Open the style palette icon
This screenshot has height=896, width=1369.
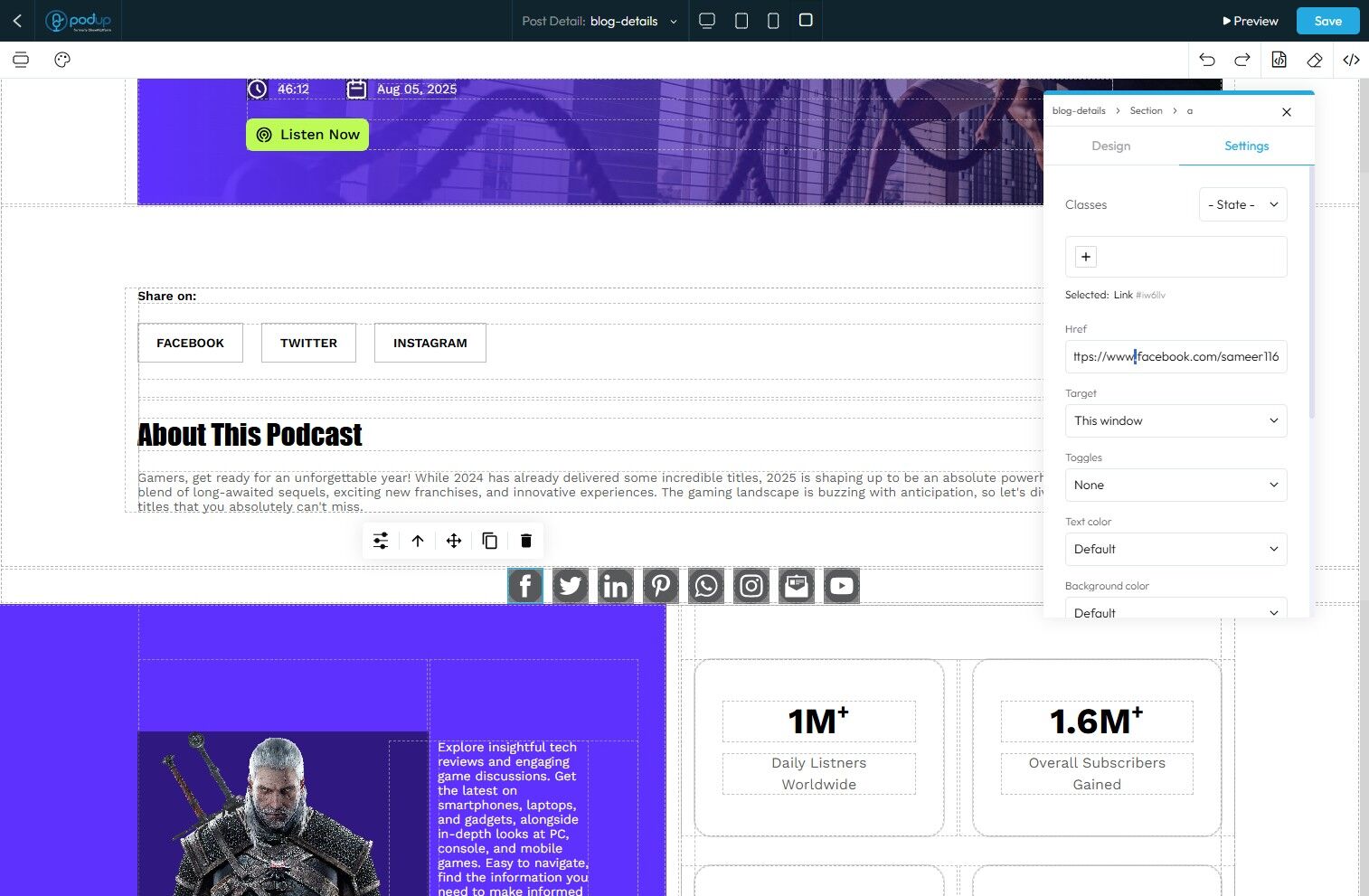(62, 60)
